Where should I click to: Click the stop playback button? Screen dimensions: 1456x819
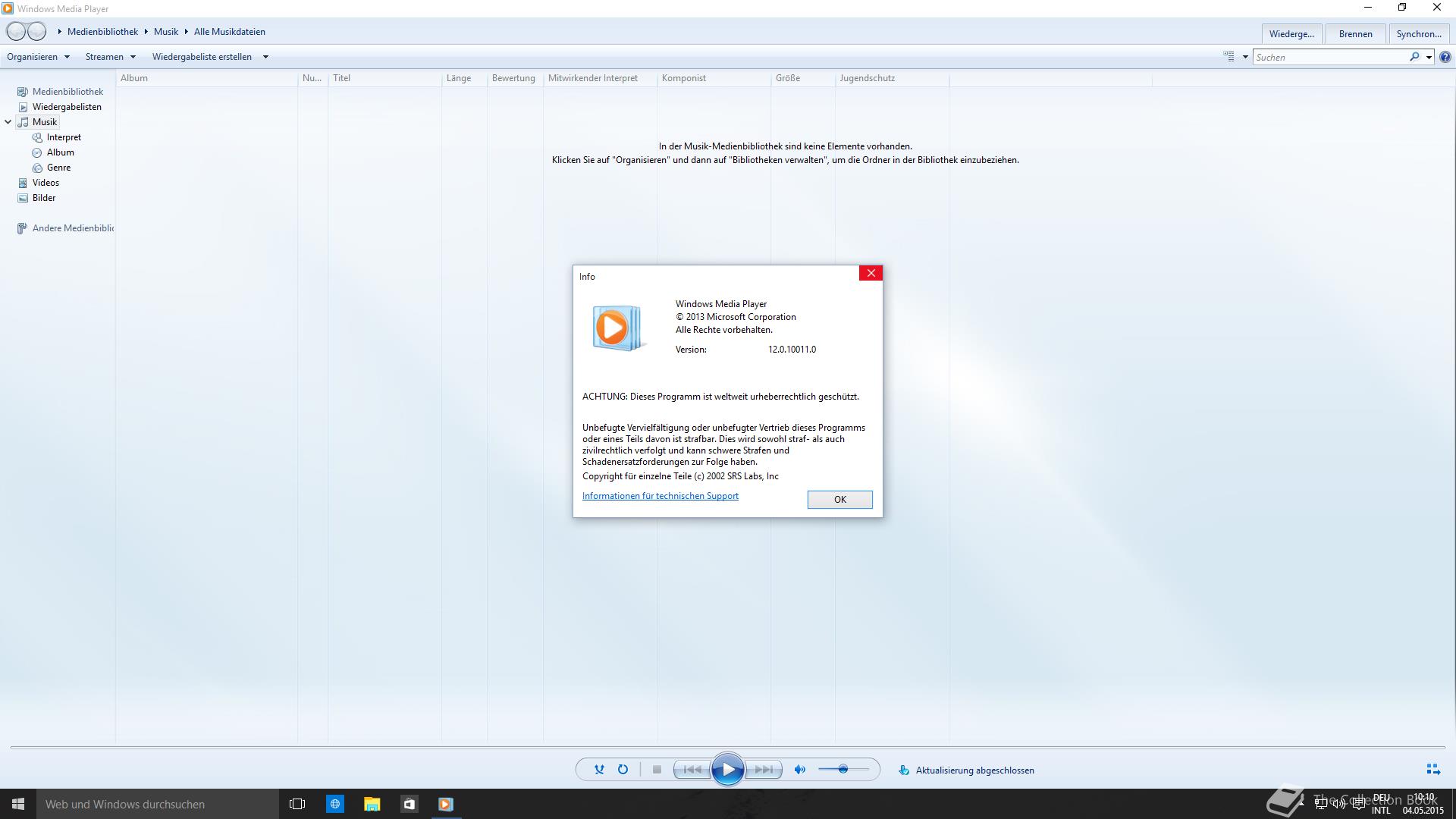click(657, 770)
